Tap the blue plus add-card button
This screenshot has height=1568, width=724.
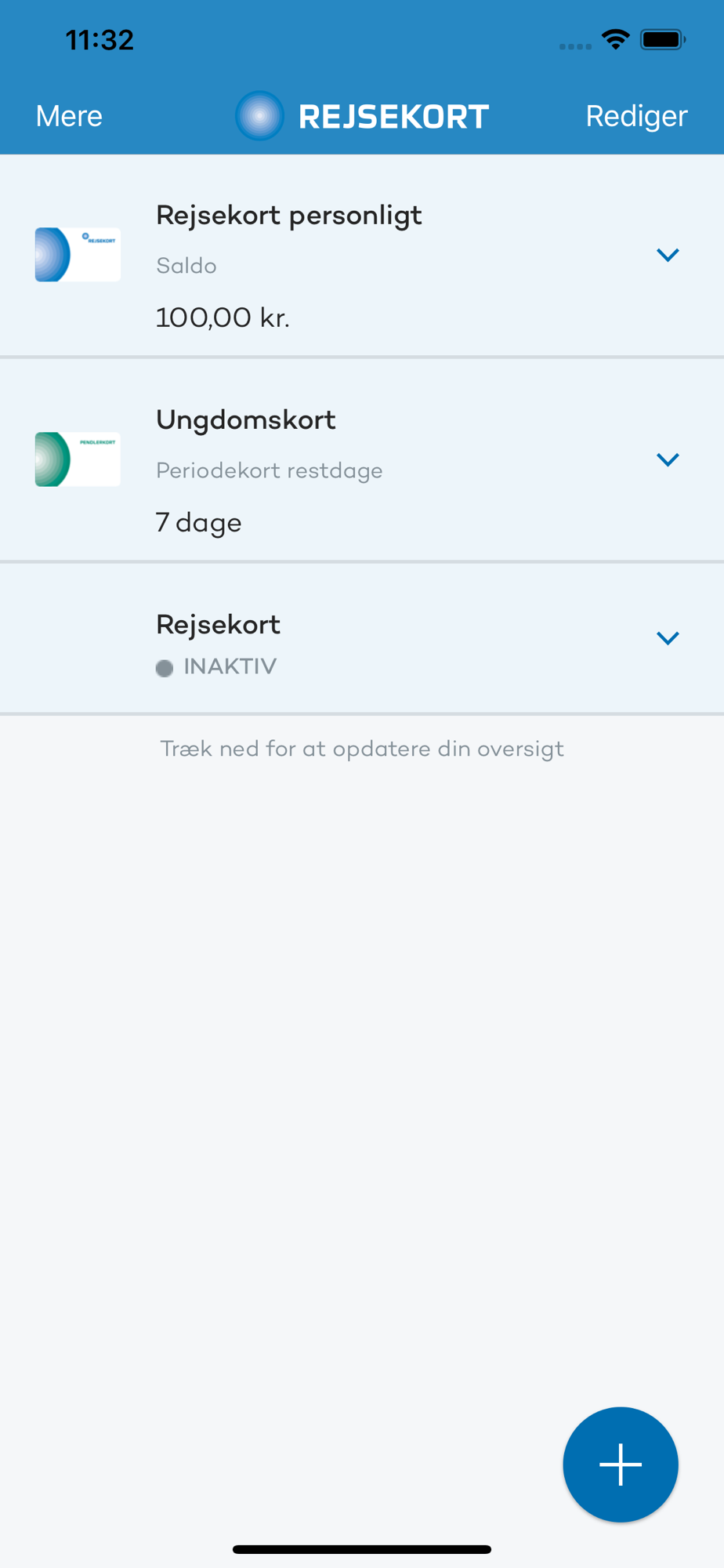pos(620,1464)
